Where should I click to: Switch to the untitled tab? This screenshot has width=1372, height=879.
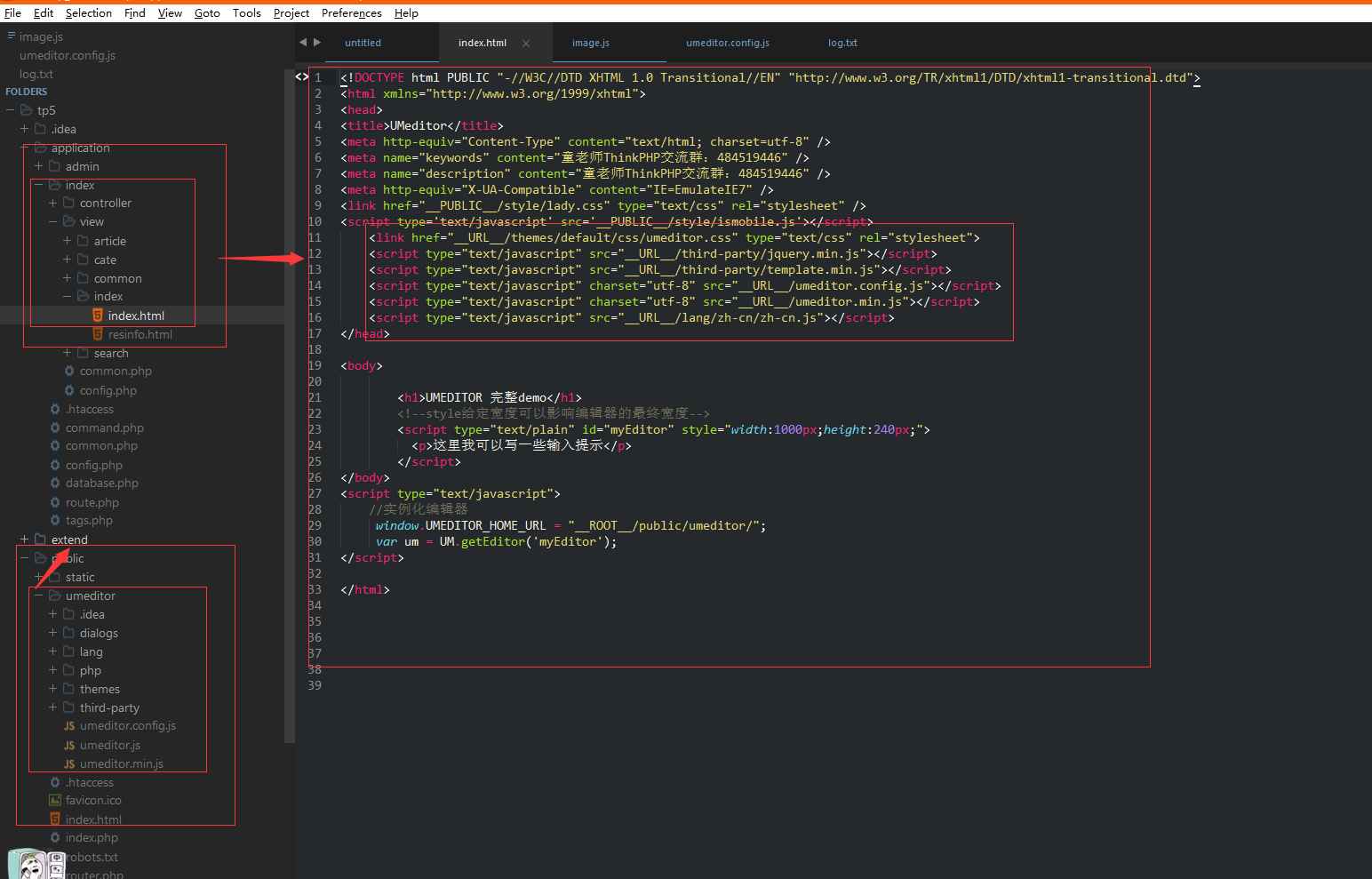(x=363, y=43)
